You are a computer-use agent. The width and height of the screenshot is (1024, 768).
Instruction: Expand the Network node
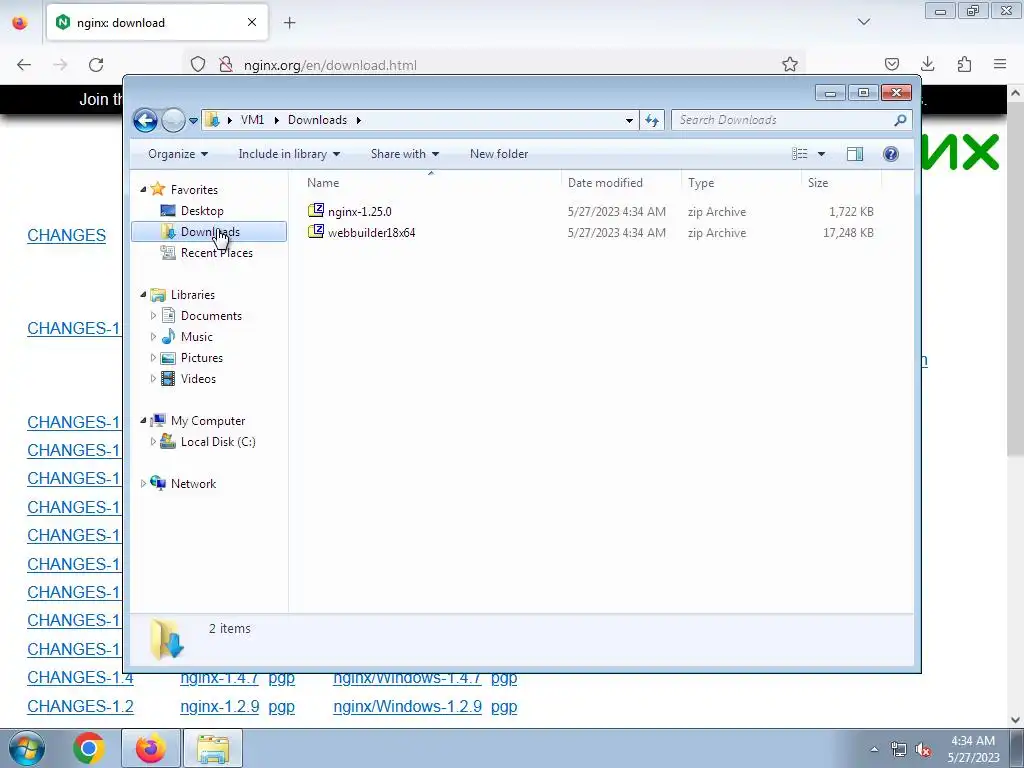tap(144, 484)
